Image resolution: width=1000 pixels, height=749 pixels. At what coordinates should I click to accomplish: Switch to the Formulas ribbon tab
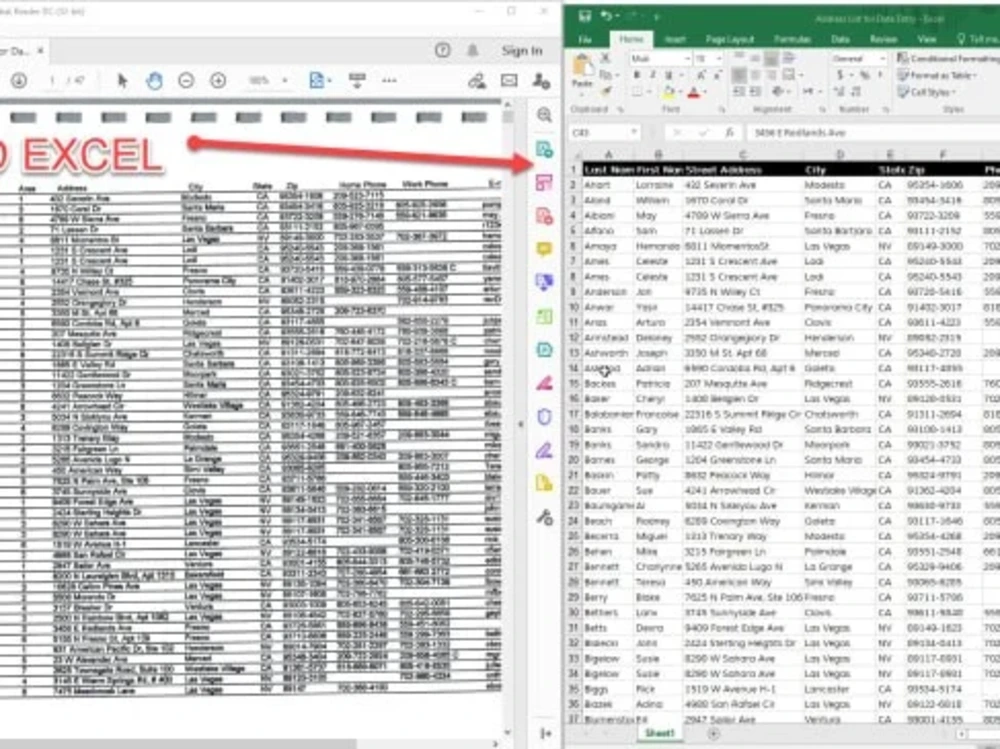point(793,40)
